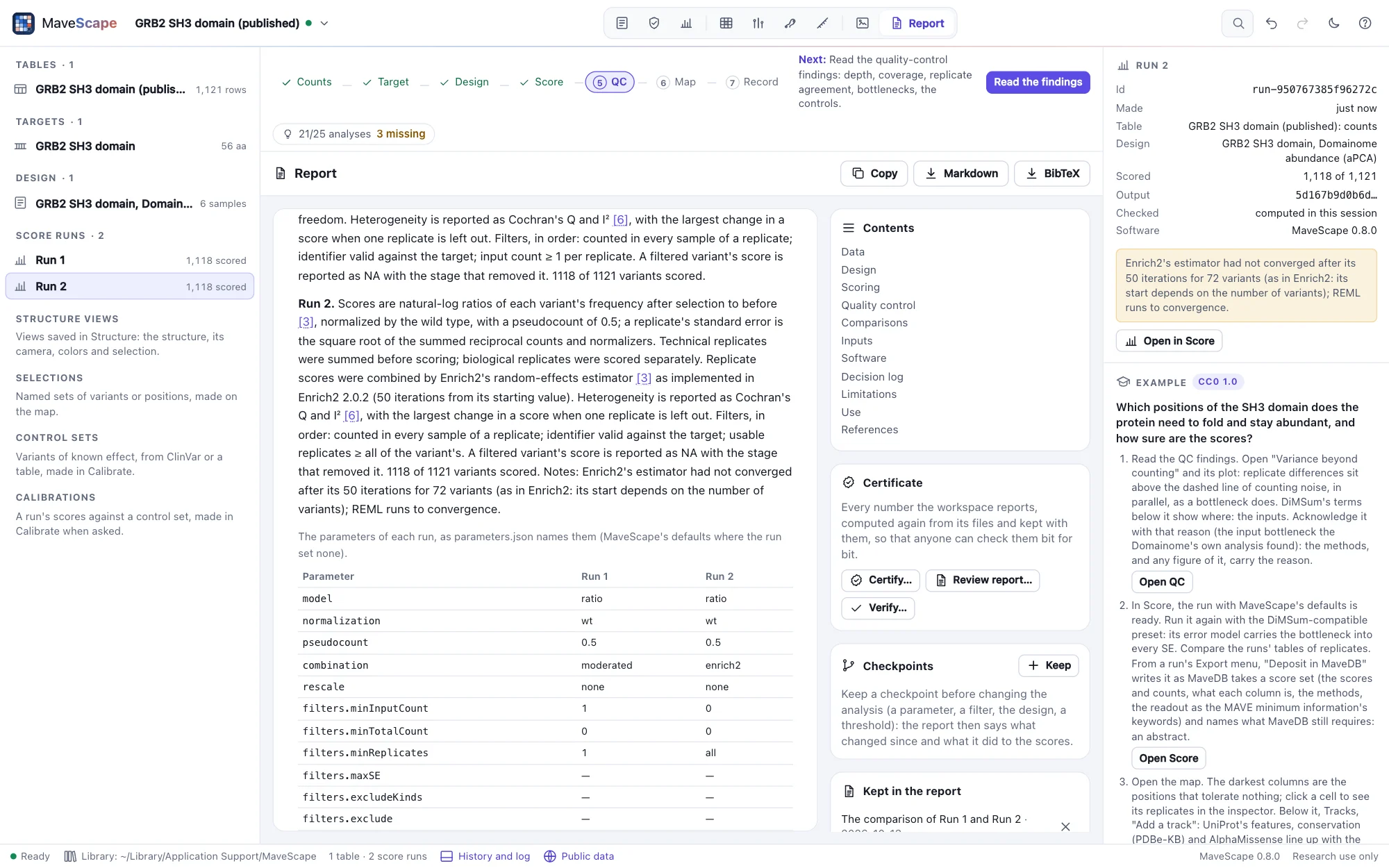Screen dimensions: 1389x868
Task: Open the bar chart Score view icon
Action: coord(686,23)
